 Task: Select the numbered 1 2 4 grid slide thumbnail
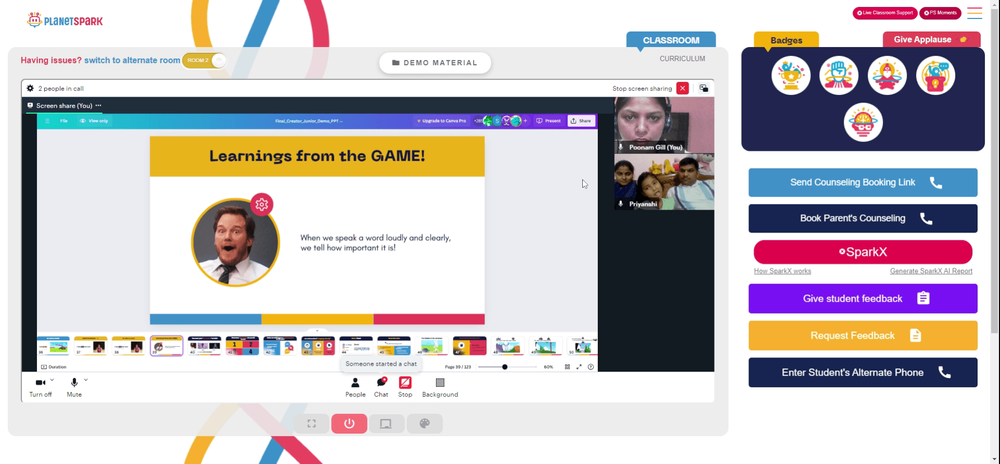242,345
